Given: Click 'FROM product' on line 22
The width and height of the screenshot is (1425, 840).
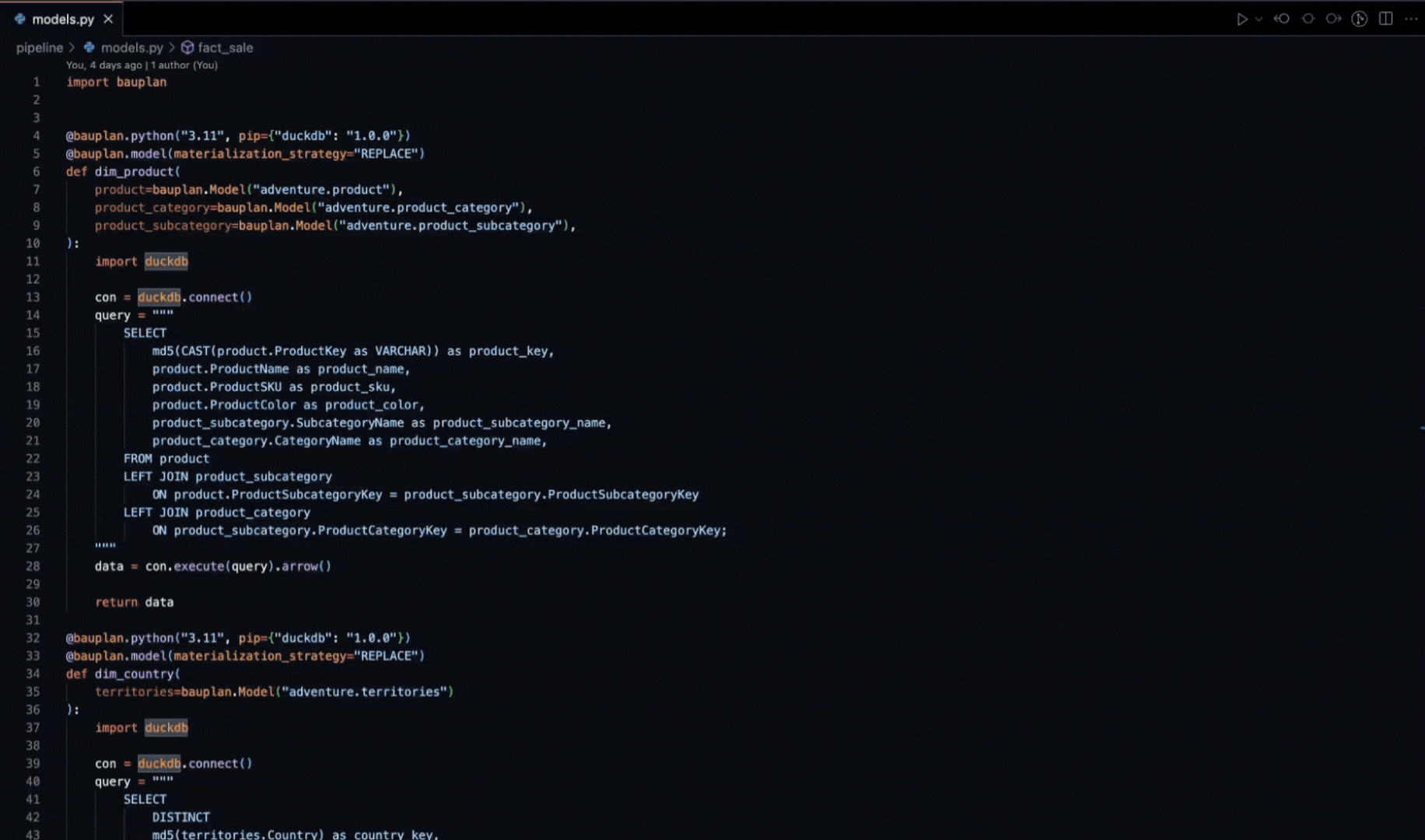Looking at the screenshot, I should (x=166, y=459).
